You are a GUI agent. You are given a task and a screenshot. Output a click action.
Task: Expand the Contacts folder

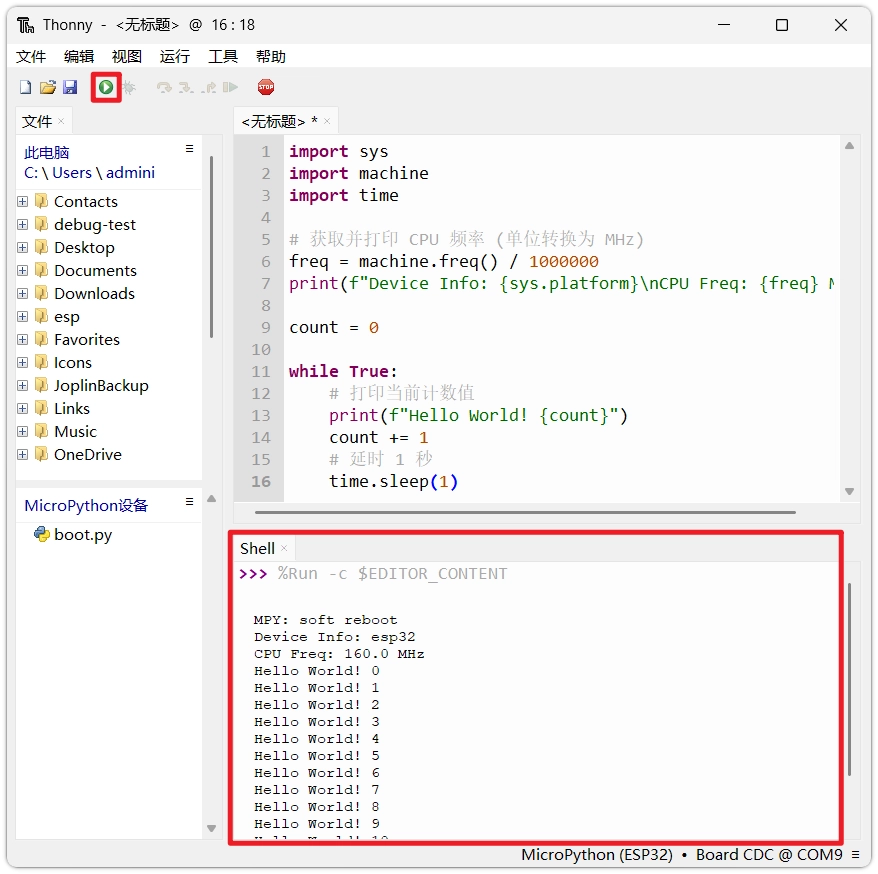(23, 201)
